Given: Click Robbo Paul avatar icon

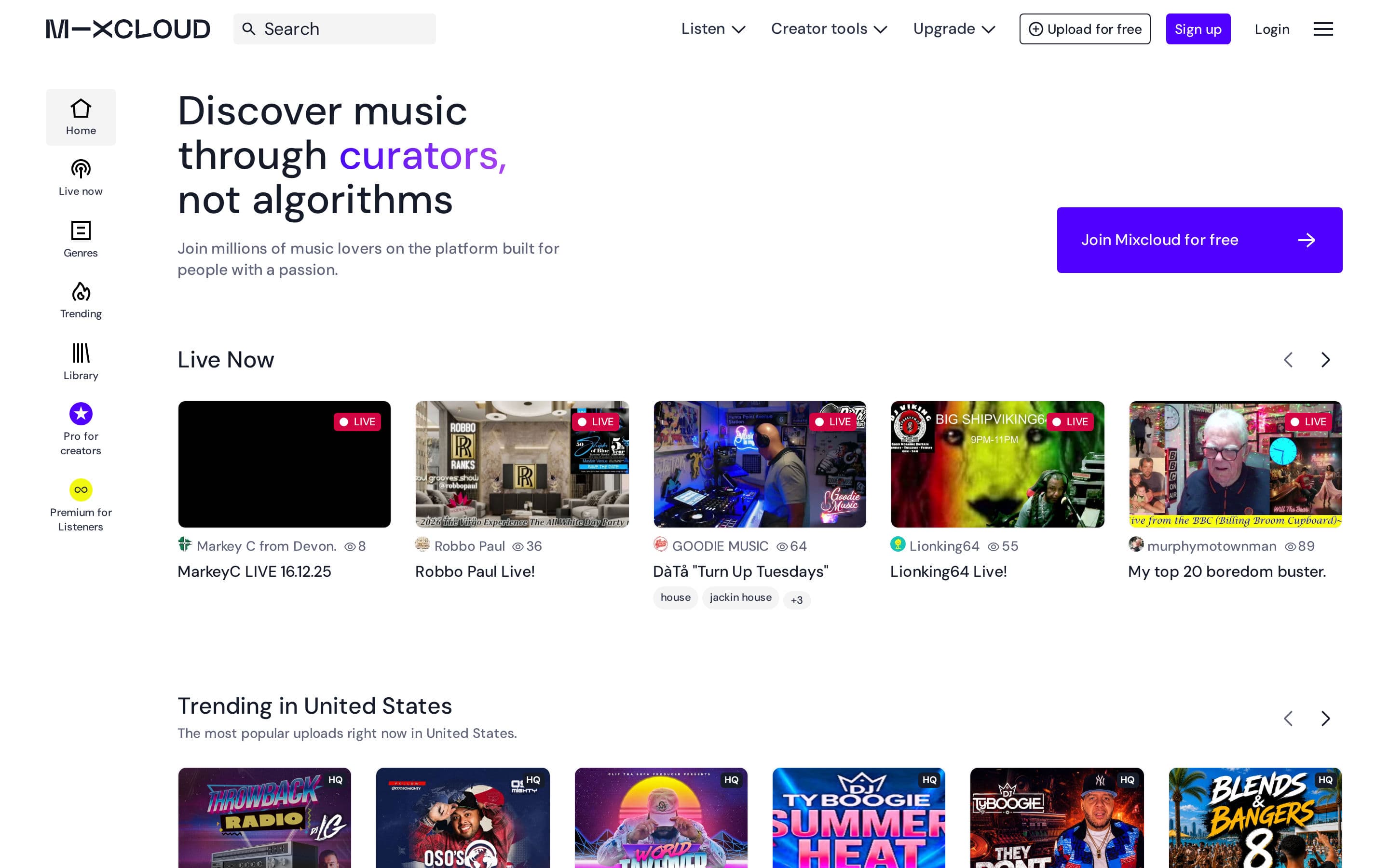Looking at the screenshot, I should tap(422, 544).
